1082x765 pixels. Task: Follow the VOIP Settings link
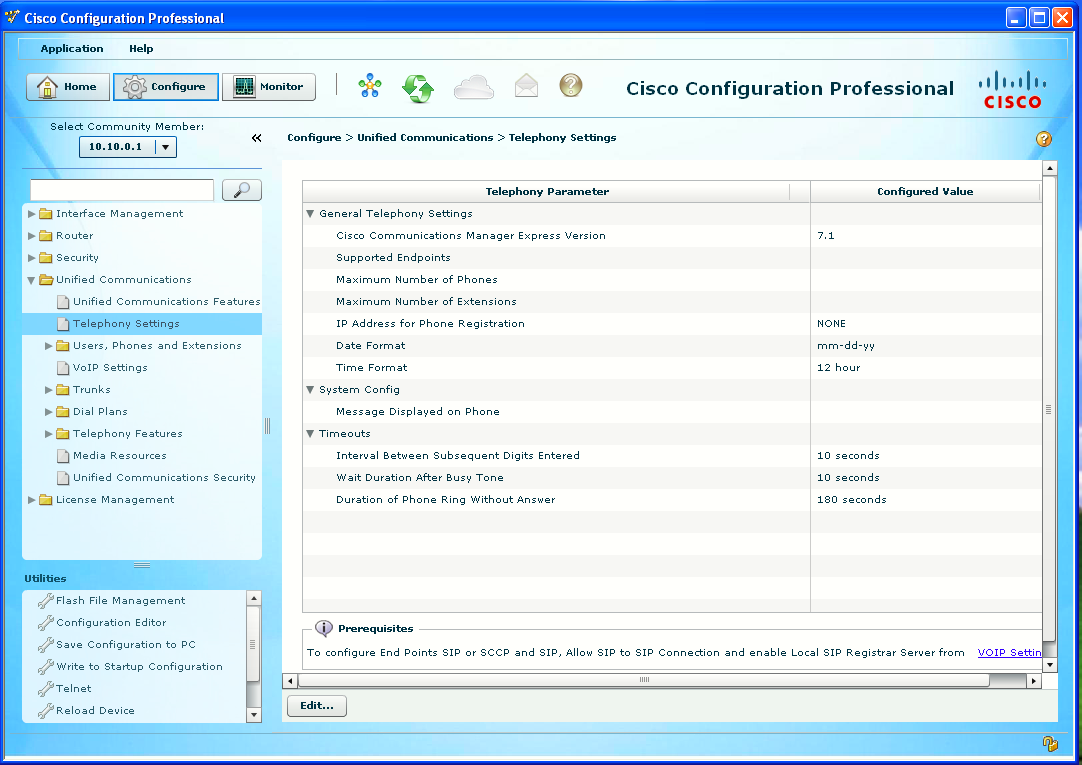click(x=1010, y=653)
